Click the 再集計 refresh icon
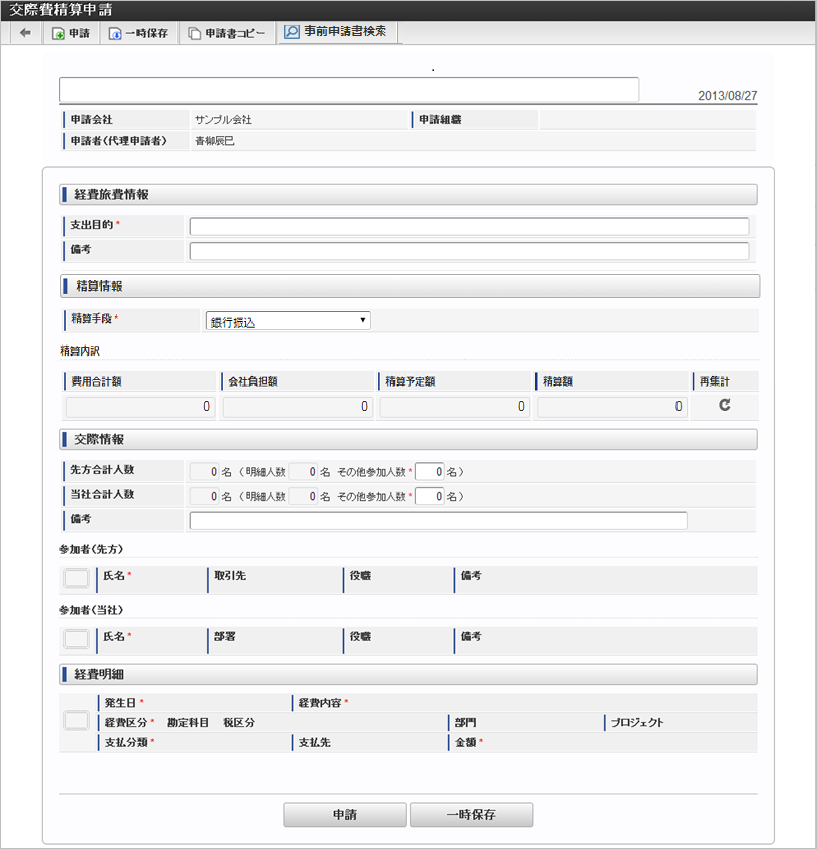Image resolution: width=817 pixels, height=849 pixels. pos(724,405)
